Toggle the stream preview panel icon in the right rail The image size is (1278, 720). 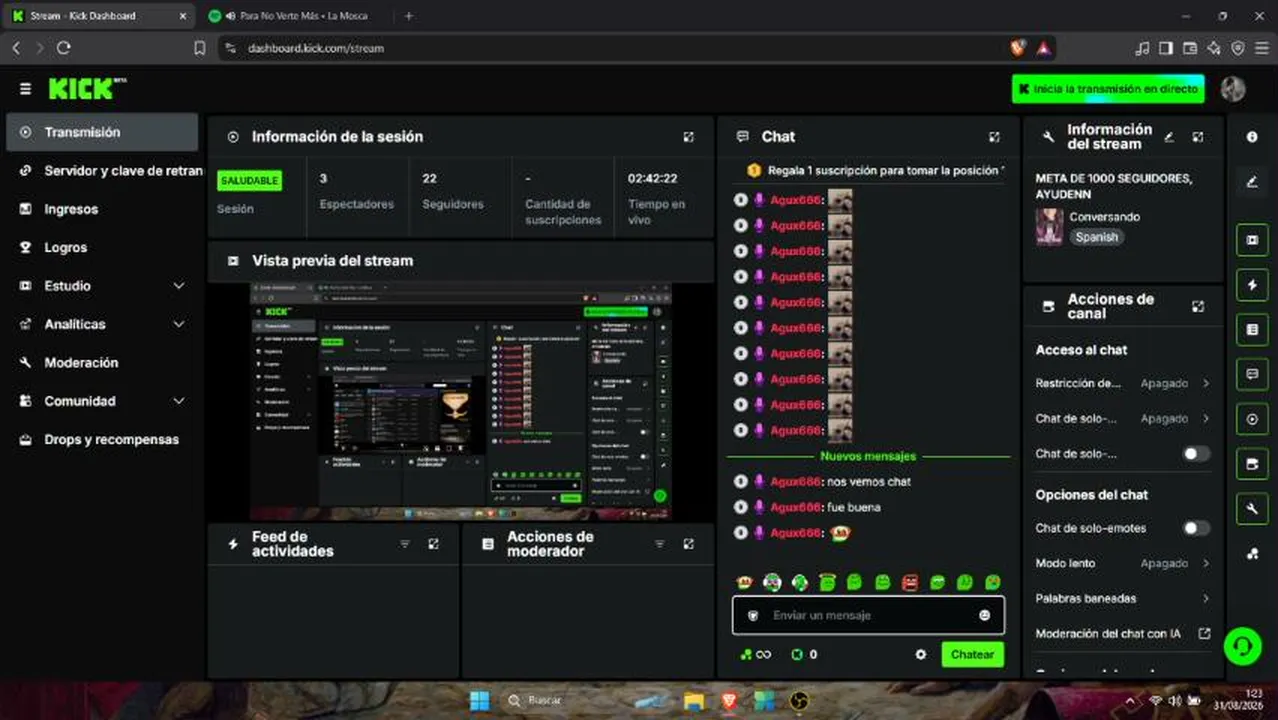click(x=1252, y=240)
